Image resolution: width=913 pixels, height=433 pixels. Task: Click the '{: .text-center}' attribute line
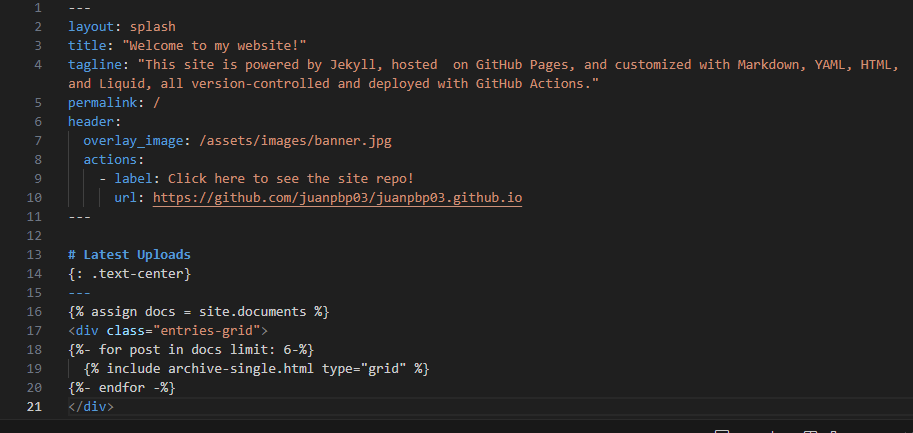point(129,273)
